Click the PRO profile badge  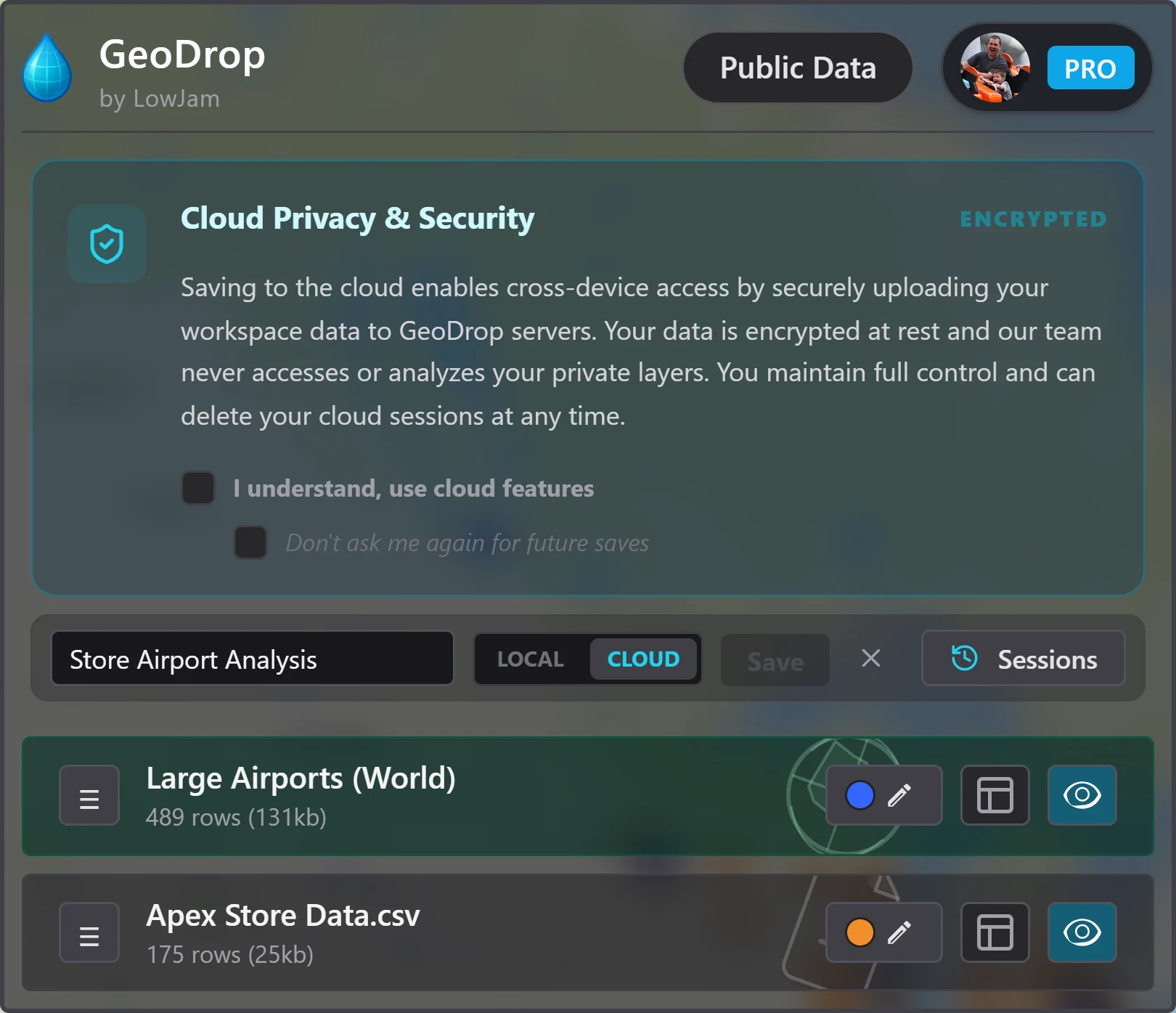1090,68
